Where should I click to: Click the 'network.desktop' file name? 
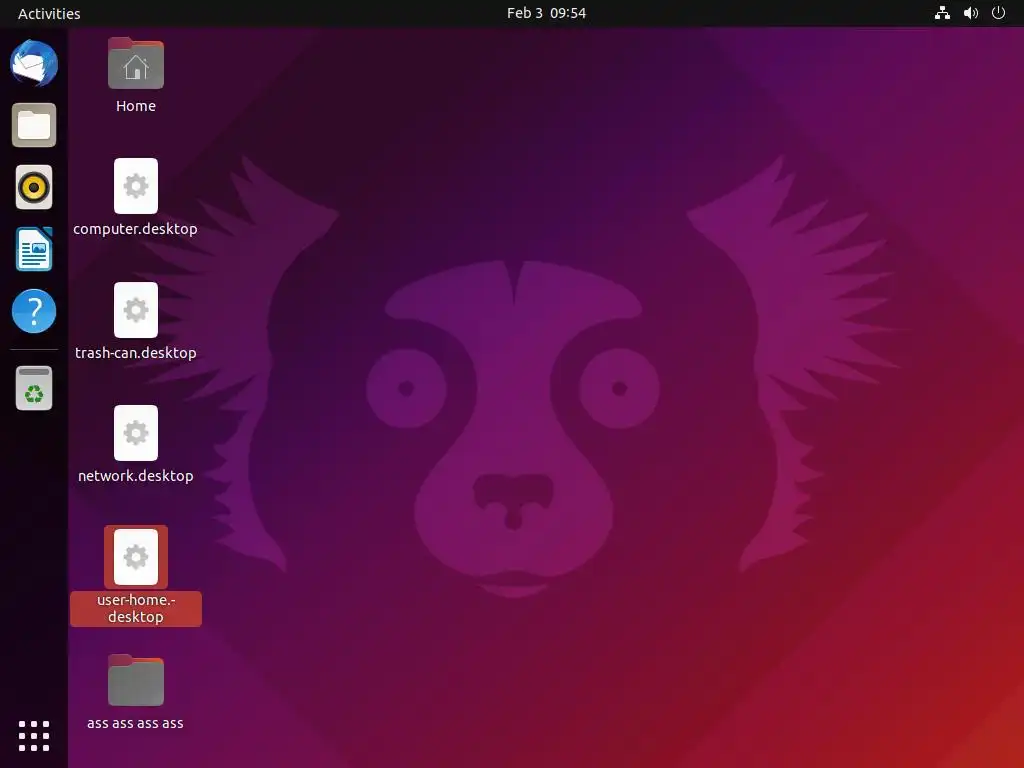pyautogui.click(x=136, y=476)
